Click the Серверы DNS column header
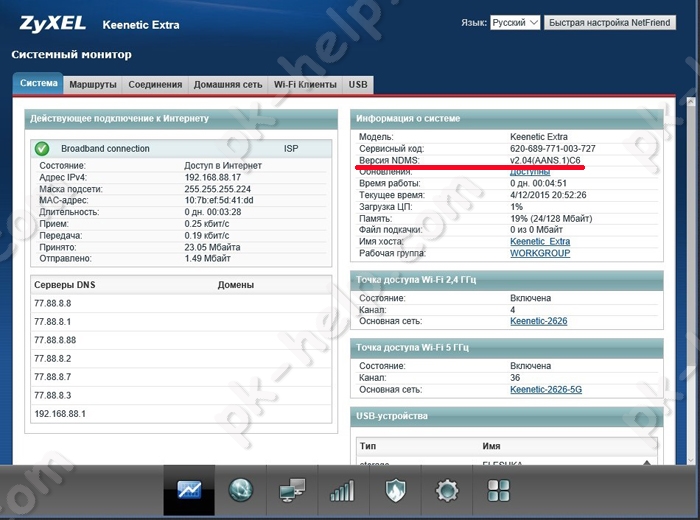This screenshot has width=700, height=520. coord(65,285)
